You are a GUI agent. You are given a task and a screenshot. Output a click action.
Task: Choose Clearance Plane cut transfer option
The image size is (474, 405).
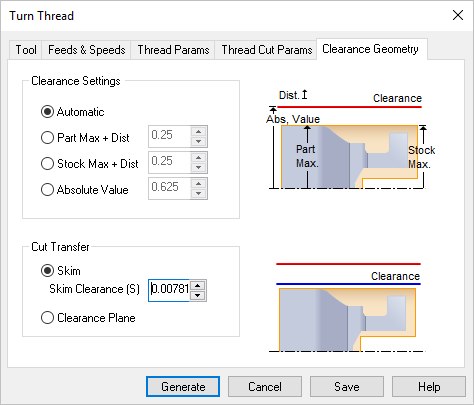(x=88, y=318)
